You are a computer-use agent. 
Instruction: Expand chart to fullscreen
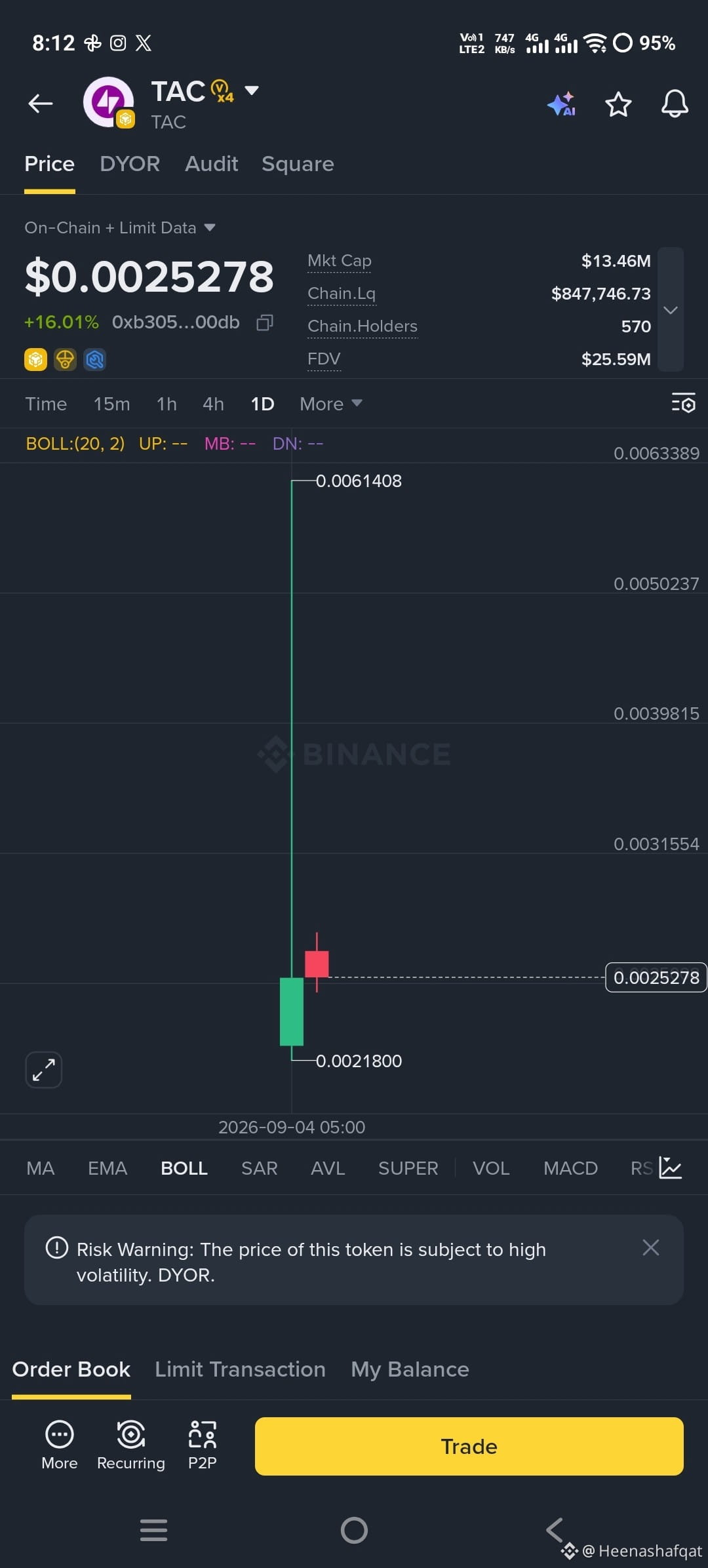point(44,1070)
